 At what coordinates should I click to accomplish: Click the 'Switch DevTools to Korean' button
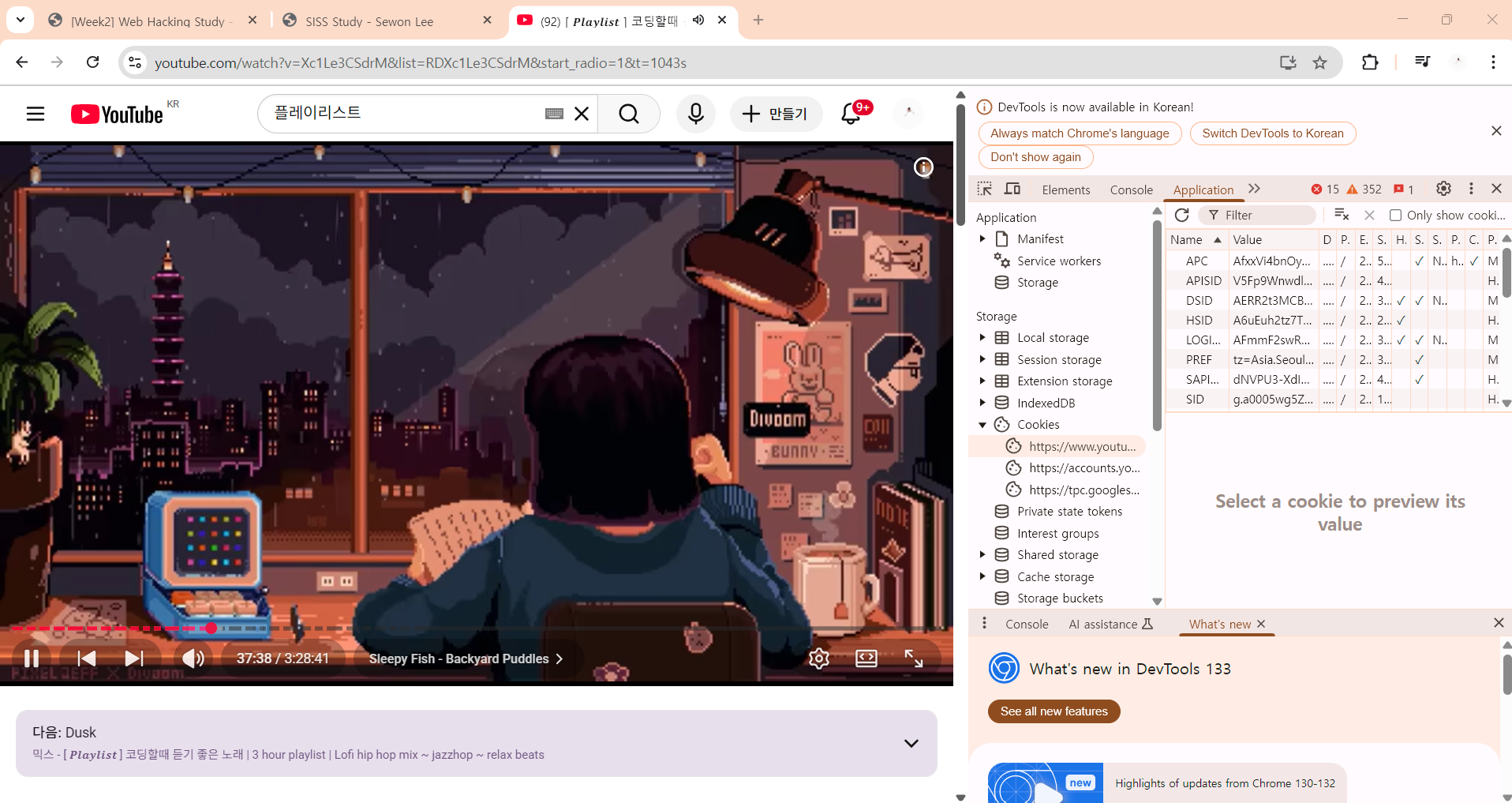click(1272, 133)
